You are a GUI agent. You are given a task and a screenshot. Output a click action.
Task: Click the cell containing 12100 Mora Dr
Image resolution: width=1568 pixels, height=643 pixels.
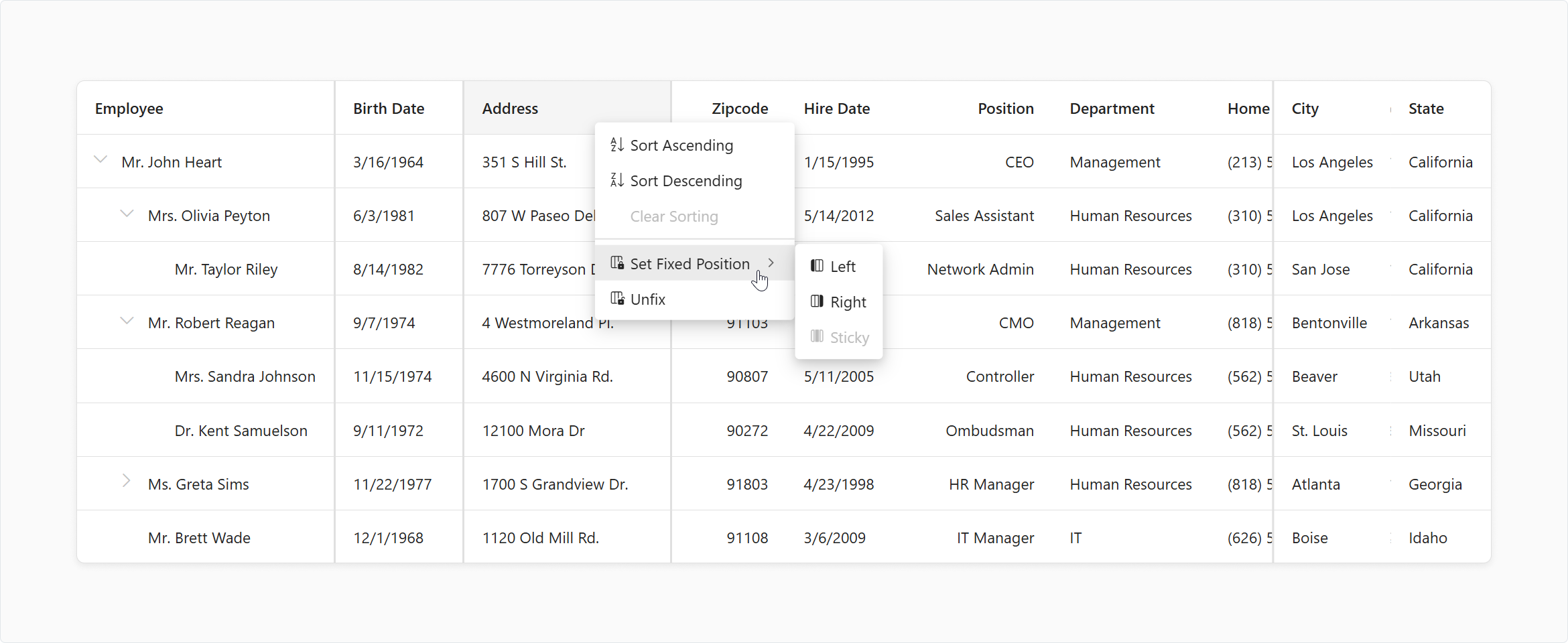coord(533,430)
